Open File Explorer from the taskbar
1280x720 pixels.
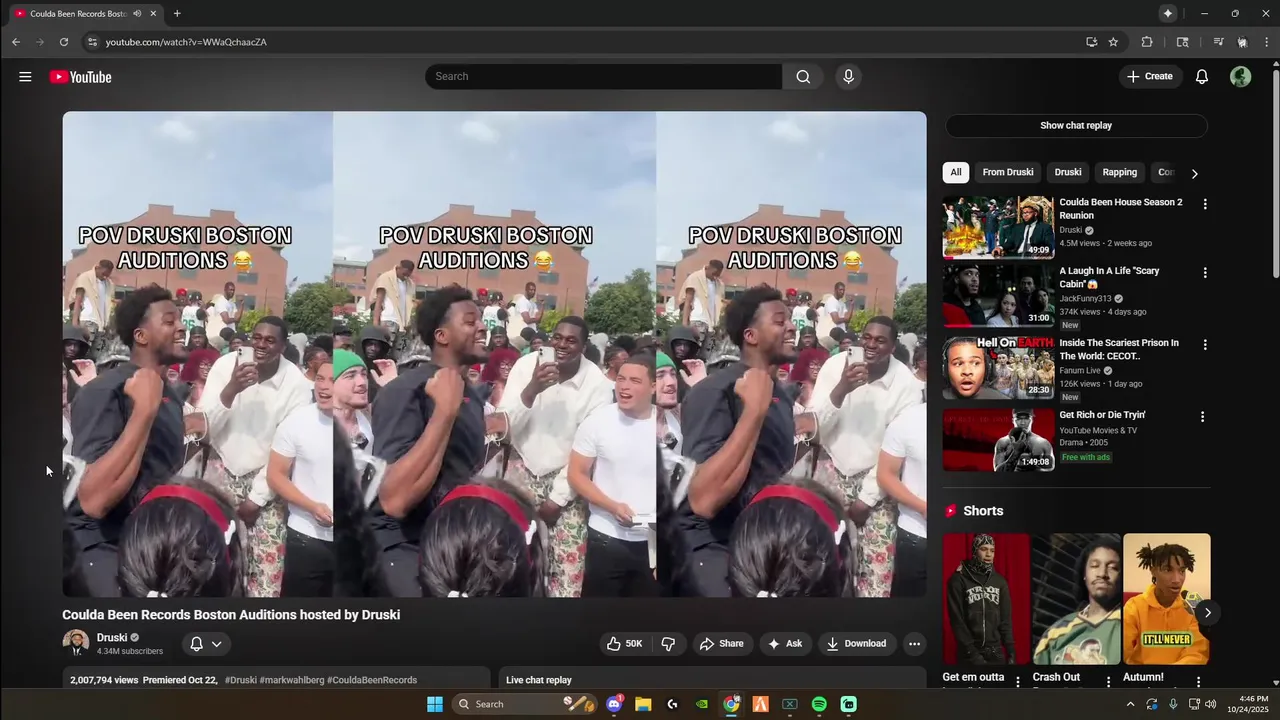click(x=643, y=704)
